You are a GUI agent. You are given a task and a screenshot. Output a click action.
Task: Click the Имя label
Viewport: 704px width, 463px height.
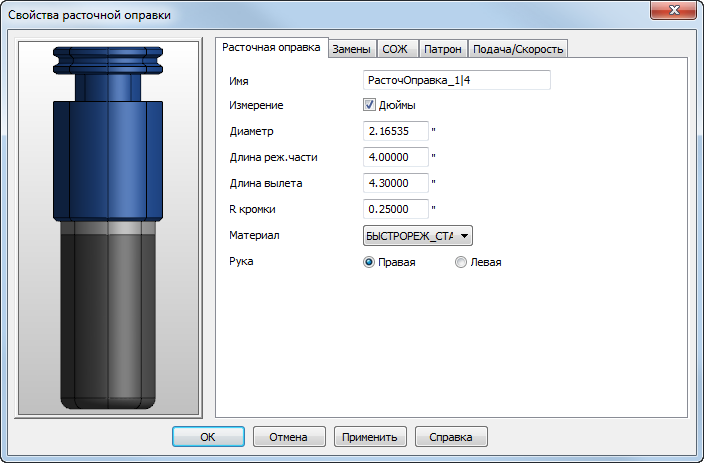click(238, 81)
